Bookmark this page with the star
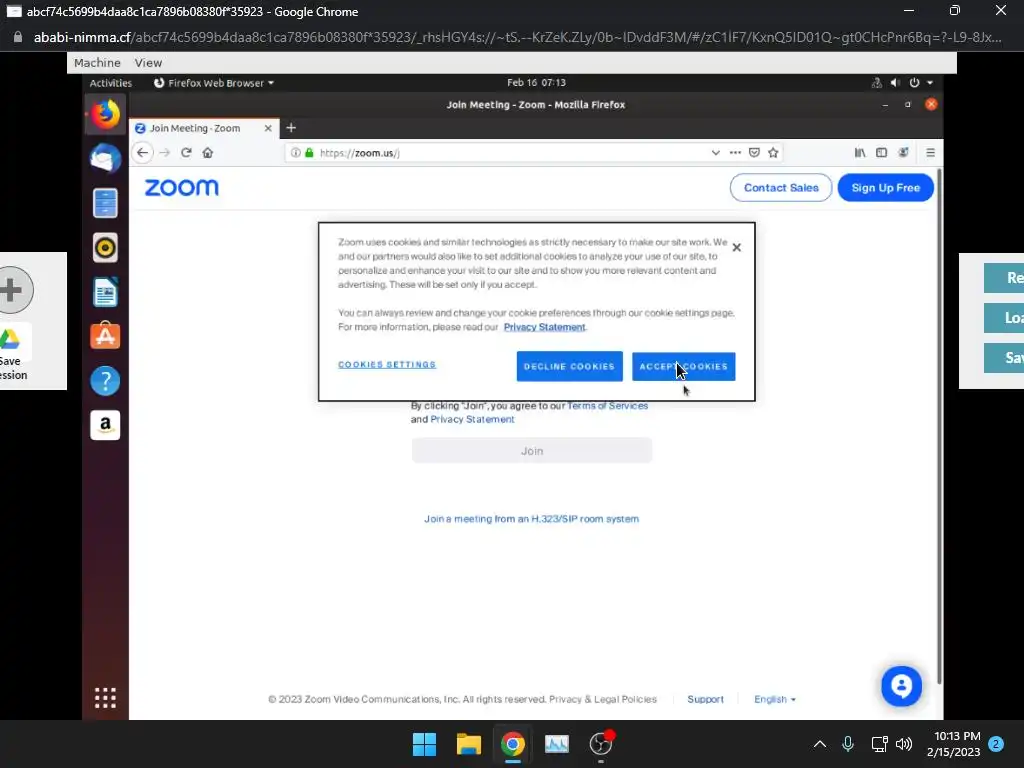The width and height of the screenshot is (1024, 768). click(x=773, y=153)
